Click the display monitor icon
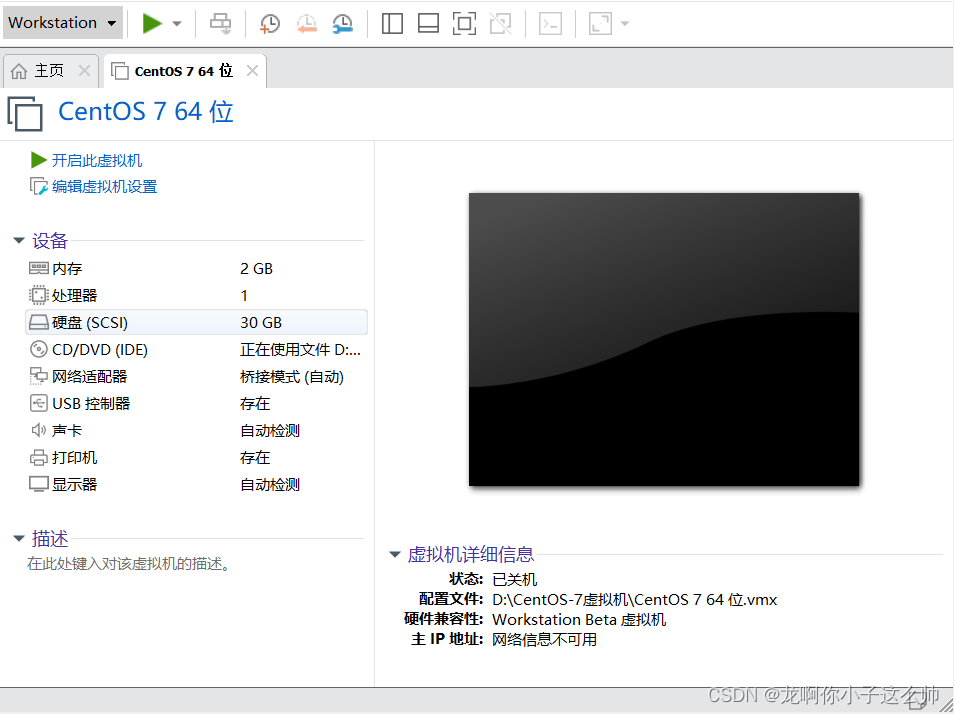954x714 pixels. pos(38,484)
